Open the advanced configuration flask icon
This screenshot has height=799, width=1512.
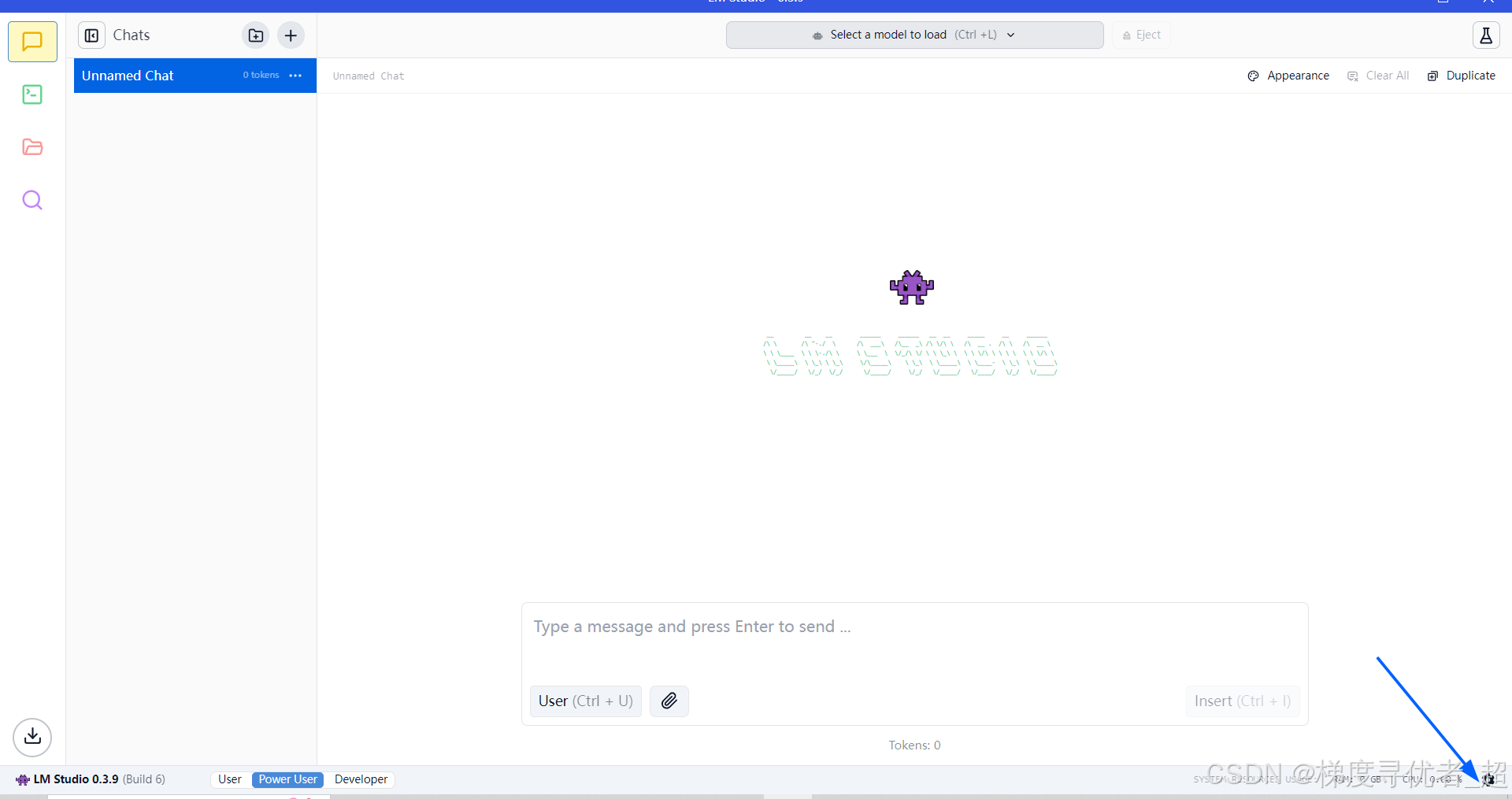[1486, 35]
